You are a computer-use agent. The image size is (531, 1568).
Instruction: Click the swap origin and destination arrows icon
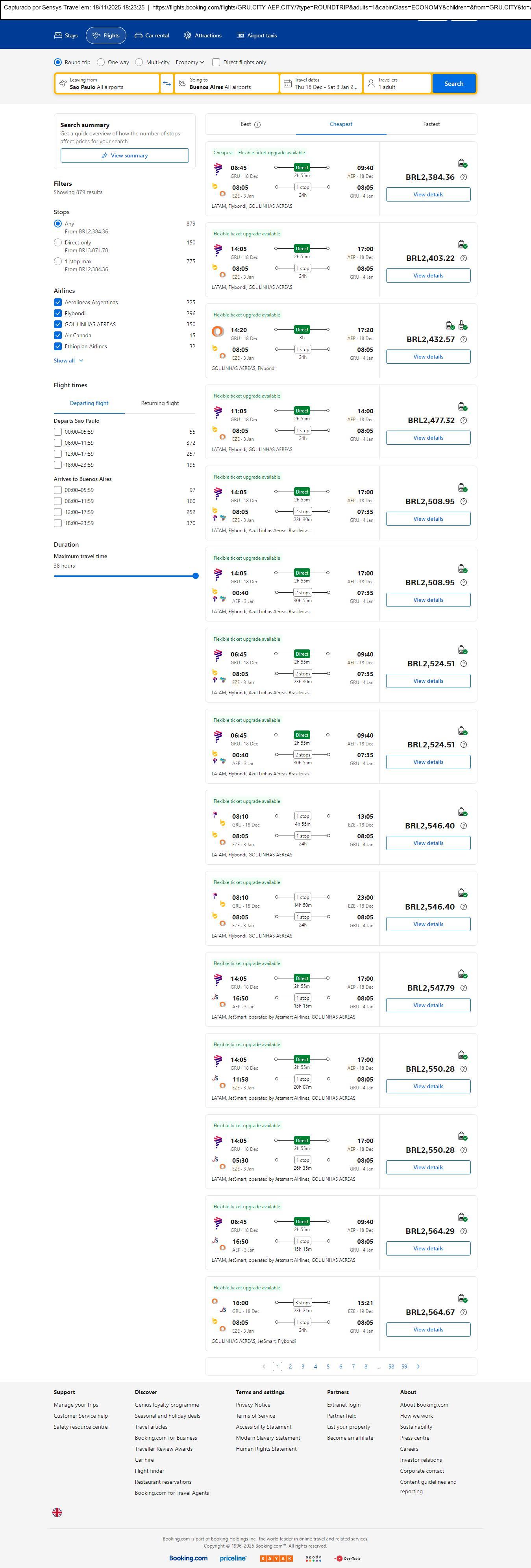click(166, 83)
